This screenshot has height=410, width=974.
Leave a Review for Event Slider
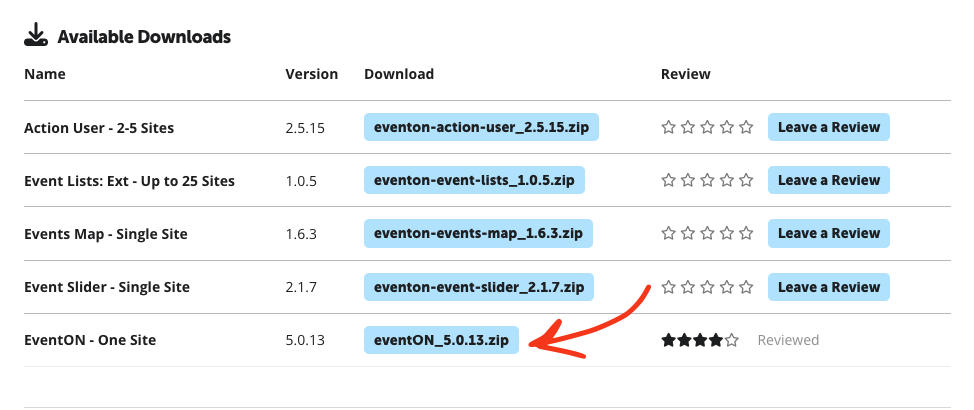[x=829, y=287]
